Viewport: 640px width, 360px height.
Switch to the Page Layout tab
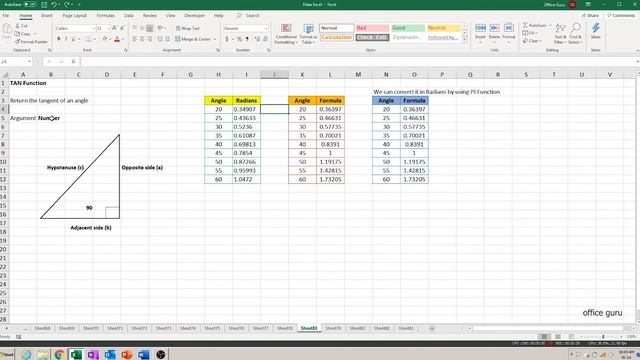click(74, 16)
